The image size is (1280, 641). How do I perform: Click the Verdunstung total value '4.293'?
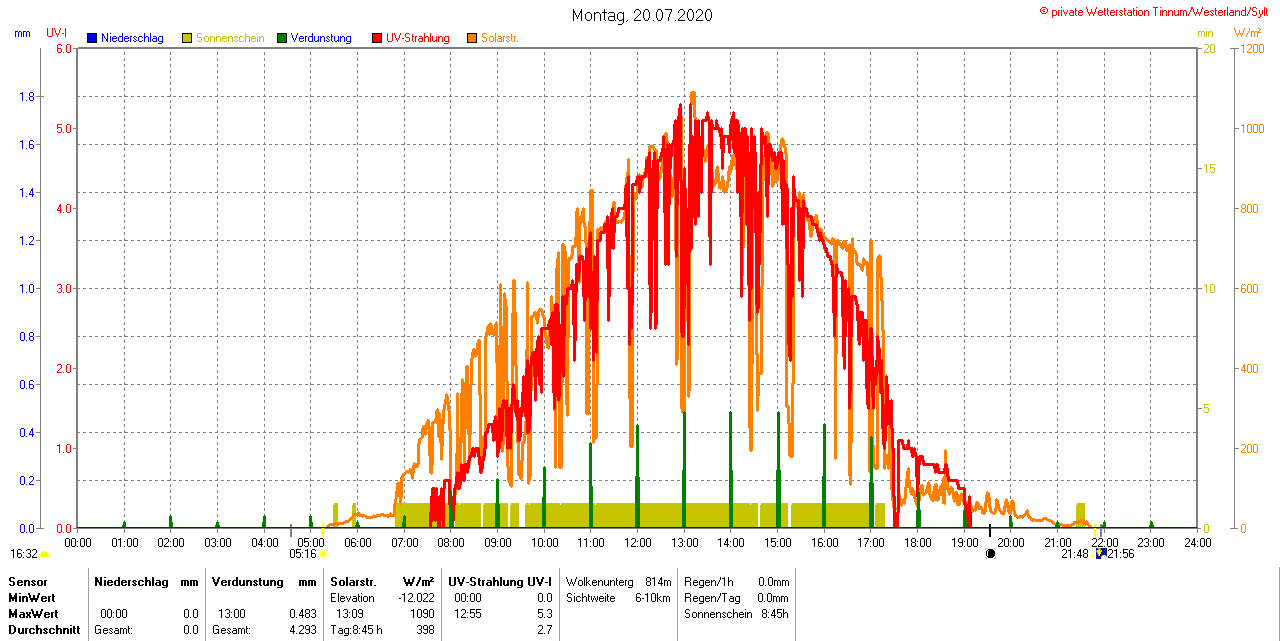(x=303, y=630)
